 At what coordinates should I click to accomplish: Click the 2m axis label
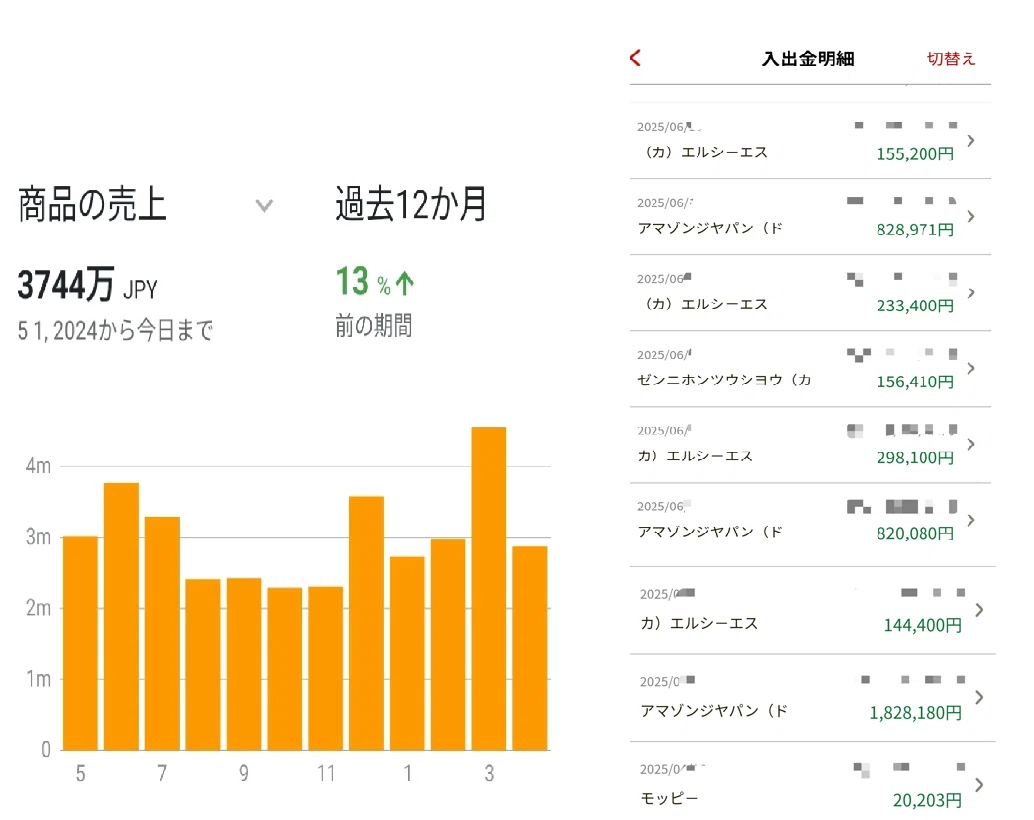38,608
